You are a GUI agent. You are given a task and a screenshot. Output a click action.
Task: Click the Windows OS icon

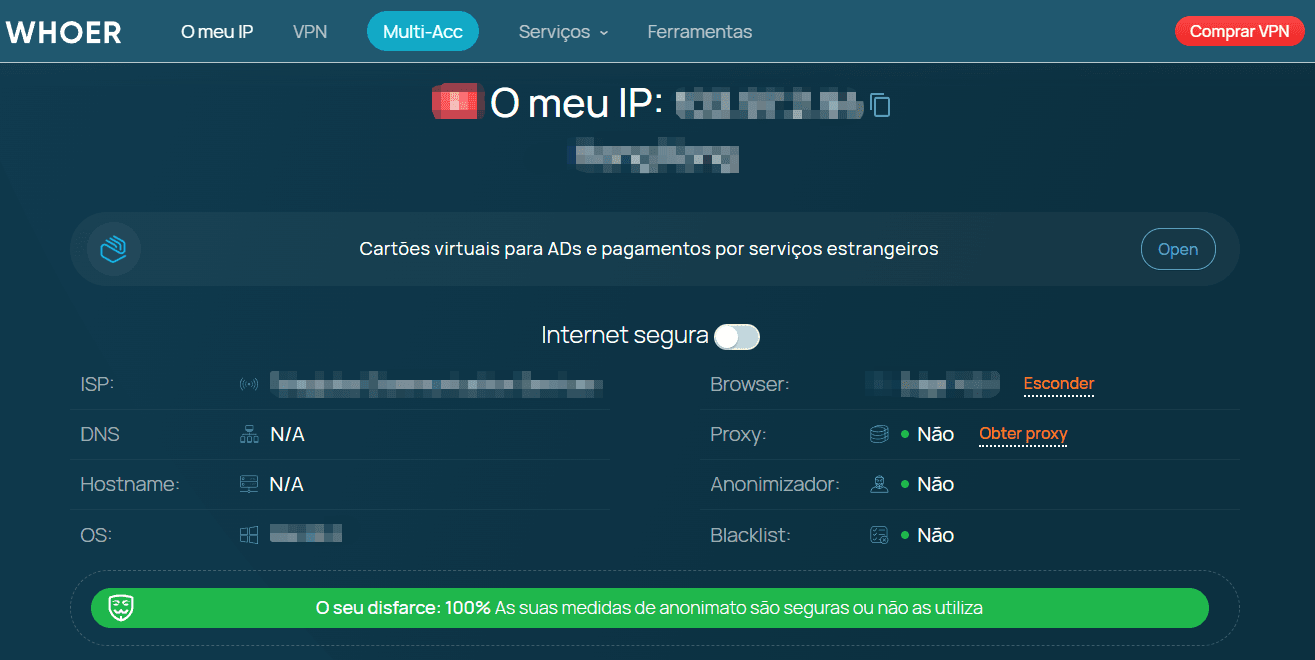pos(249,535)
